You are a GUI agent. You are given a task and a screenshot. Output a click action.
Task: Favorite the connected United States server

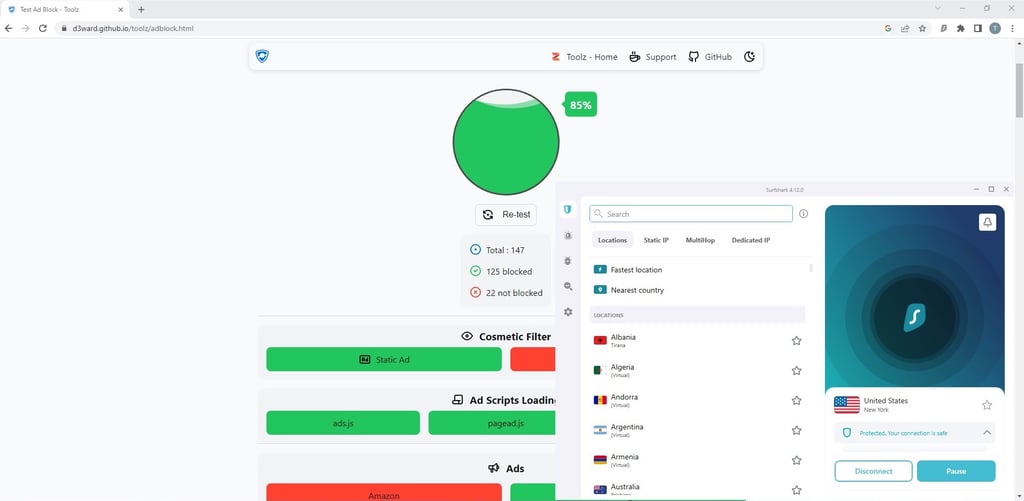point(987,405)
